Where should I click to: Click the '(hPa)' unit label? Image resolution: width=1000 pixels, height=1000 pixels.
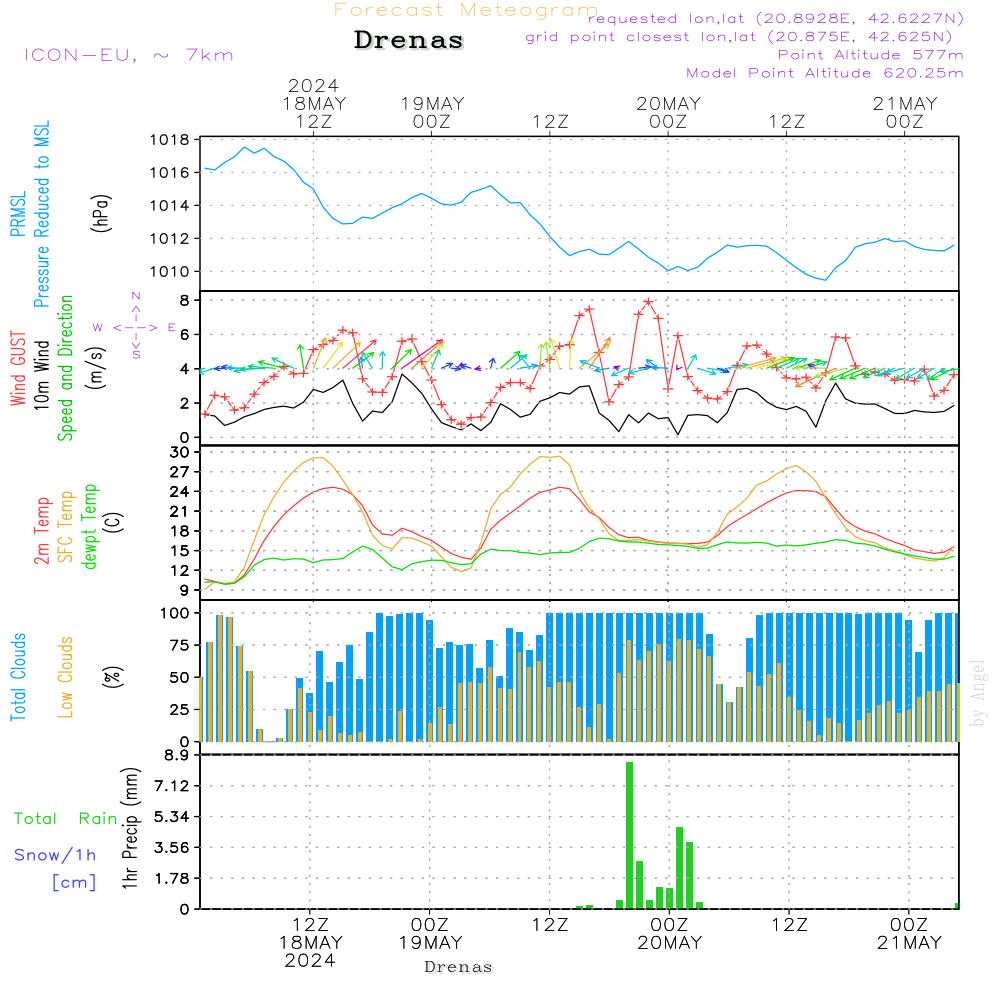[x=101, y=213]
